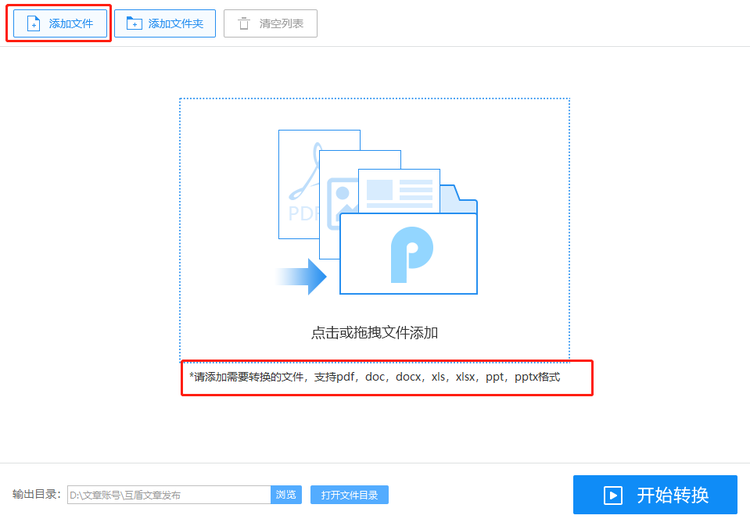Click the file drop zone illustration
This screenshot has width=750, height=526.
[x=377, y=212]
